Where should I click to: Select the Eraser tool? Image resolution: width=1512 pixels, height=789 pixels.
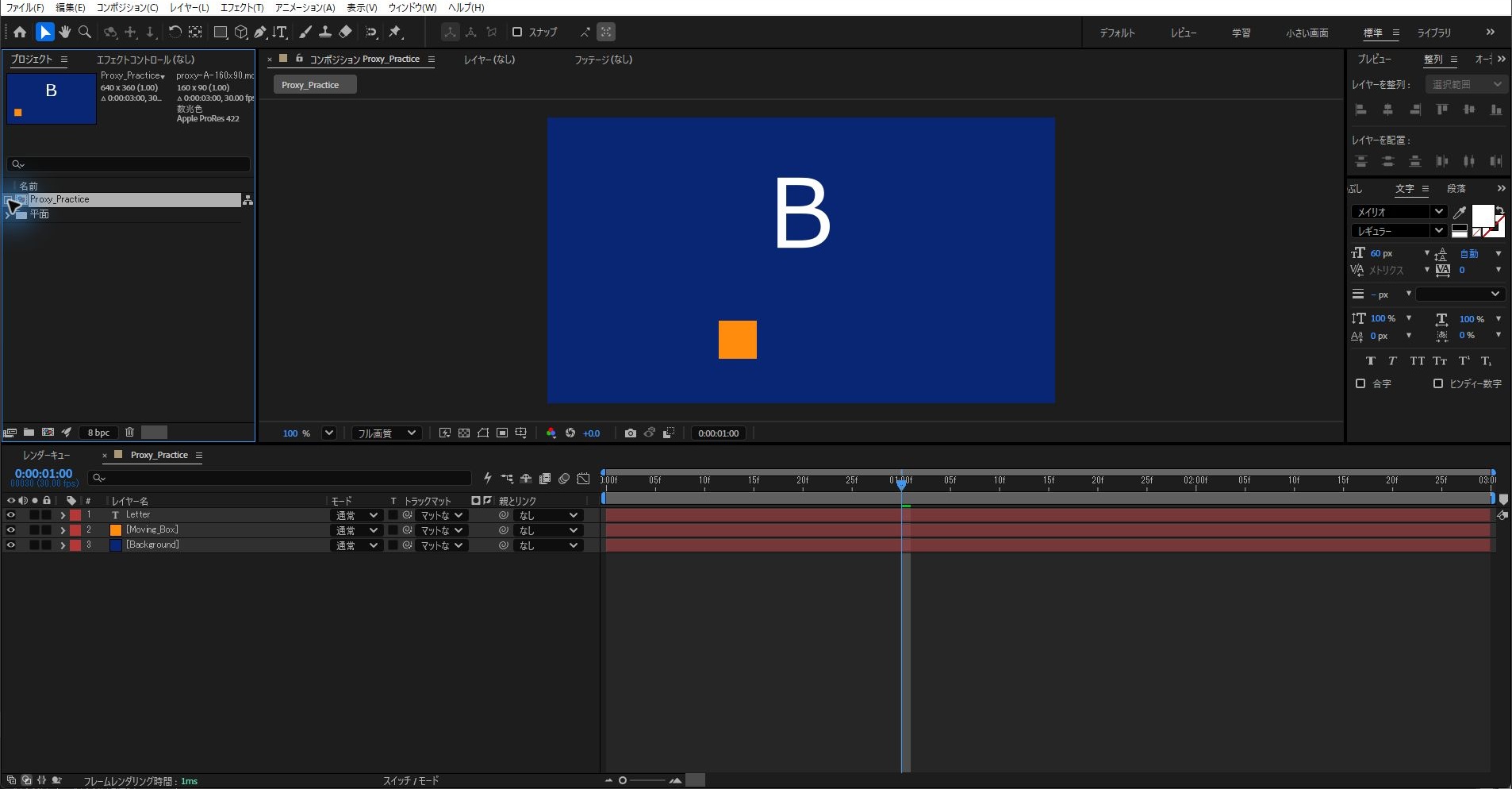coord(345,33)
